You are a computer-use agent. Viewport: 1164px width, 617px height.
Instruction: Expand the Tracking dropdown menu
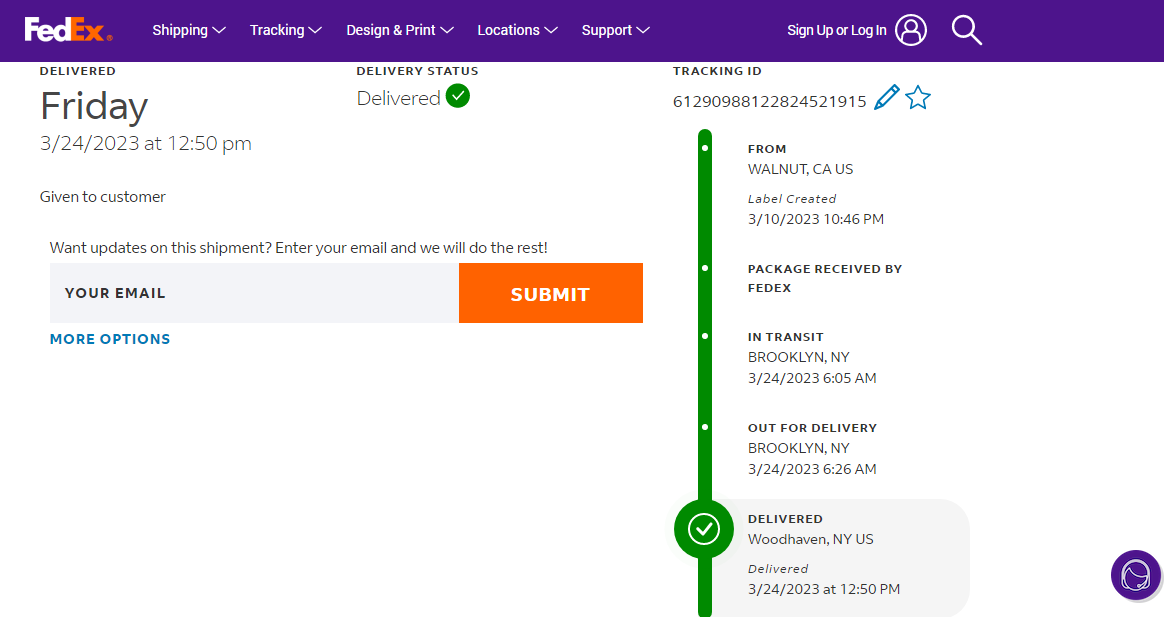coord(285,30)
